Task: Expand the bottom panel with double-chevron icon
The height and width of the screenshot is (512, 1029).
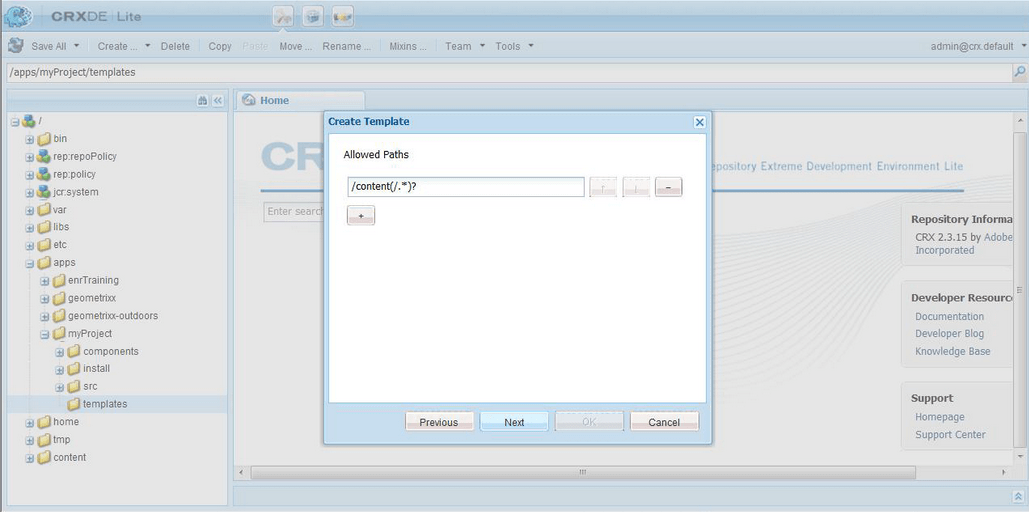Action: coord(1020,496)
